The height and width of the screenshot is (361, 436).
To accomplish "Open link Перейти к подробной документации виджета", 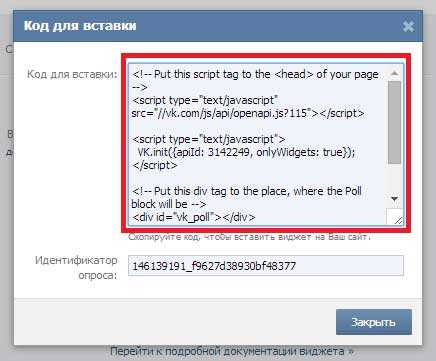I will coord(232,351).
